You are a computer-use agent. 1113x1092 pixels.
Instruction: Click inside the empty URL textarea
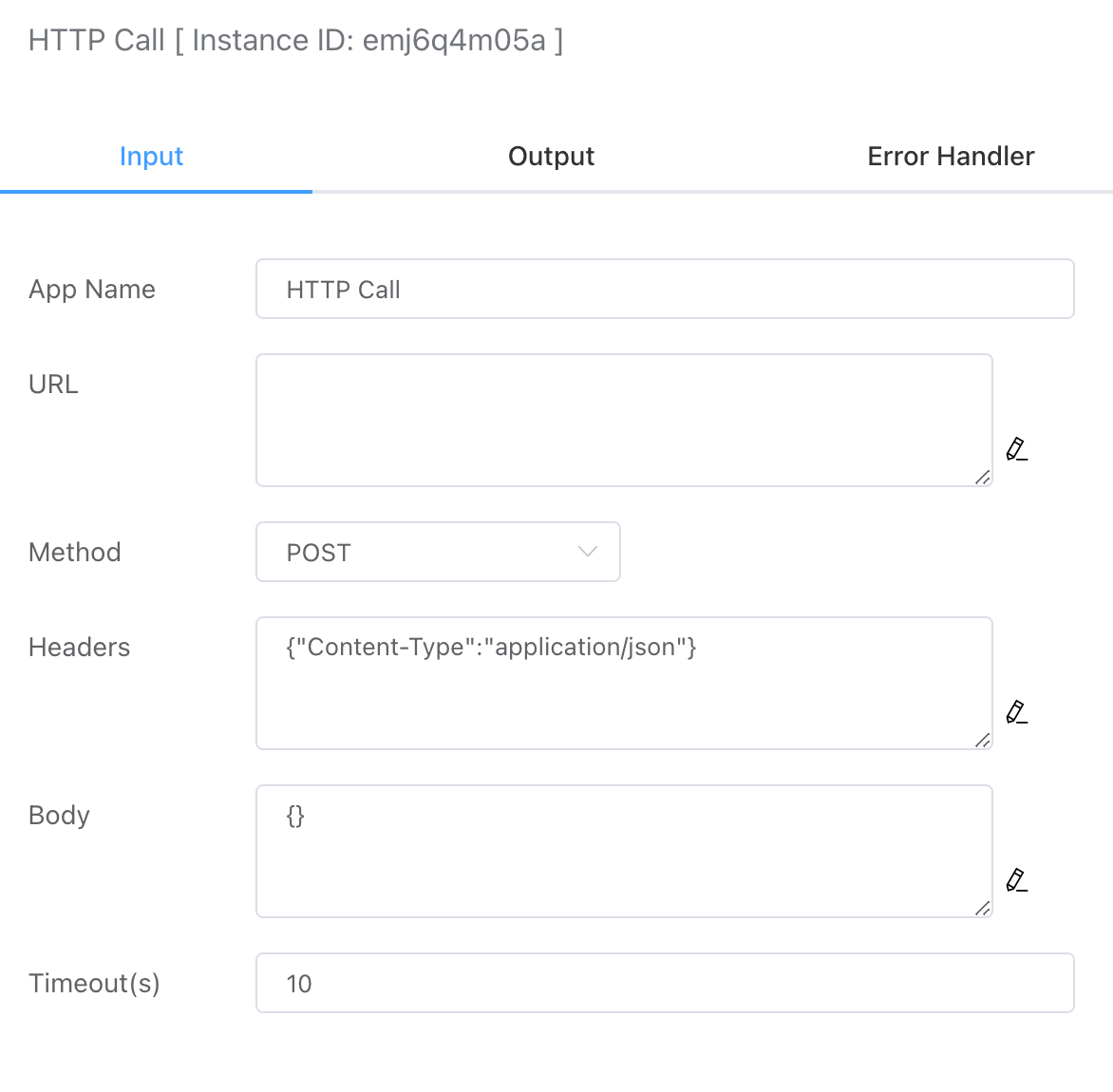point(624,421)
